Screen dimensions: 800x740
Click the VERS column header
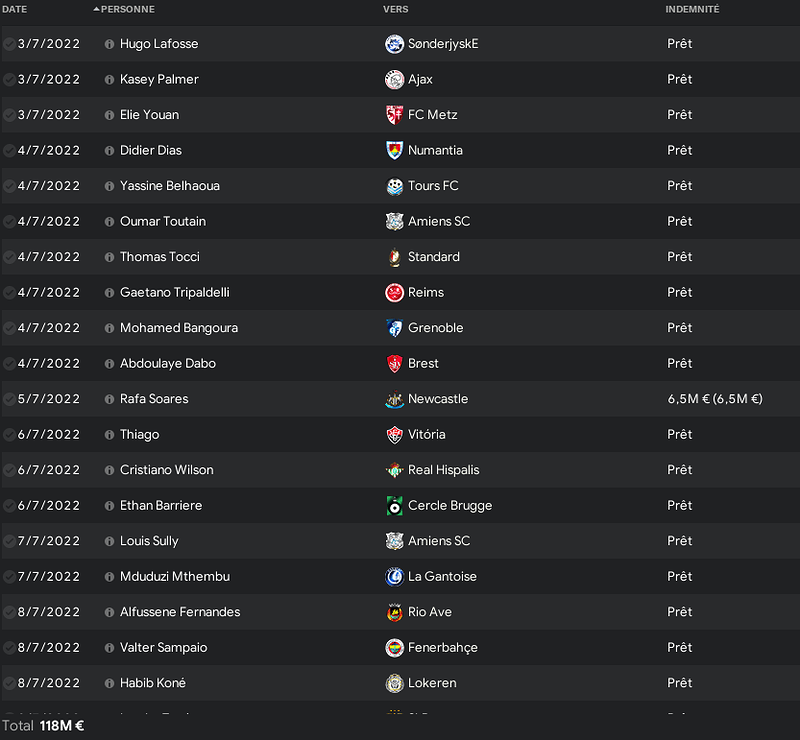[x=395, y=9]
